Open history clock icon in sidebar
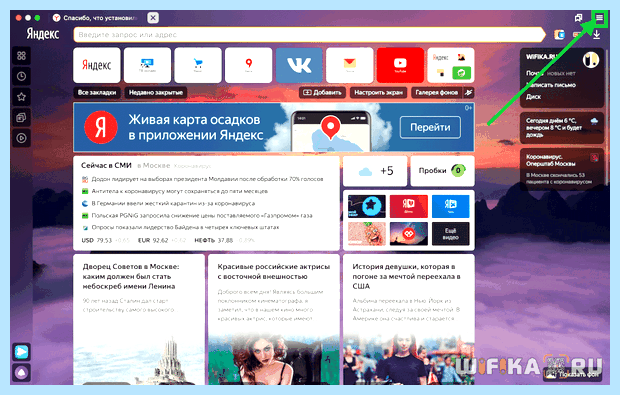 pos(21,76)
